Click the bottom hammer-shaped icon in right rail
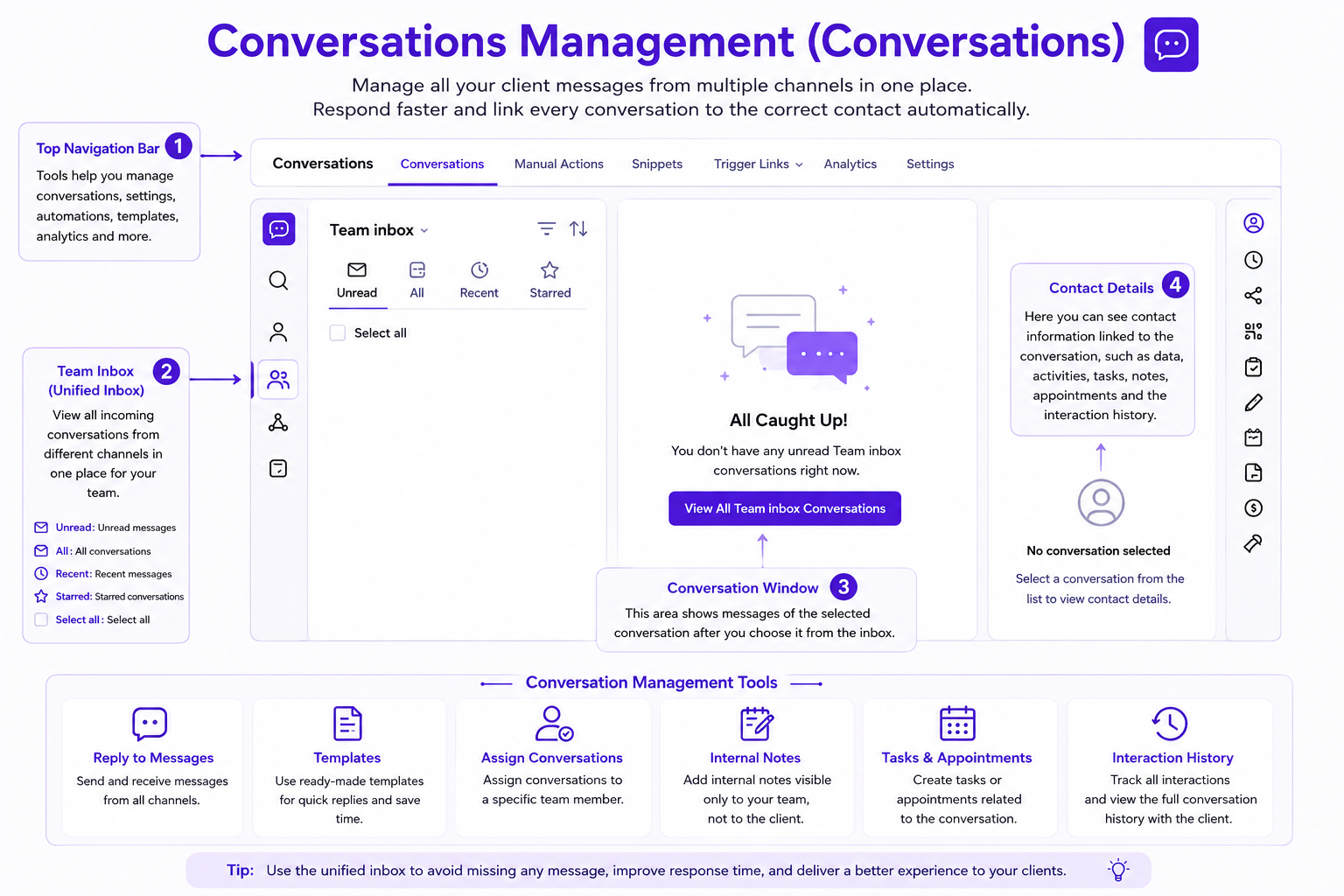 [1253, 543]
